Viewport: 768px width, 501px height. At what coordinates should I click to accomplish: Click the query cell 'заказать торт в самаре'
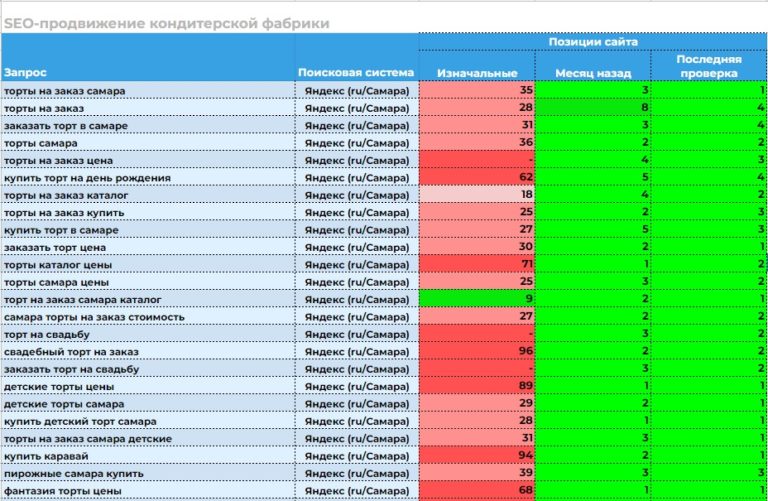pos(148,125)
